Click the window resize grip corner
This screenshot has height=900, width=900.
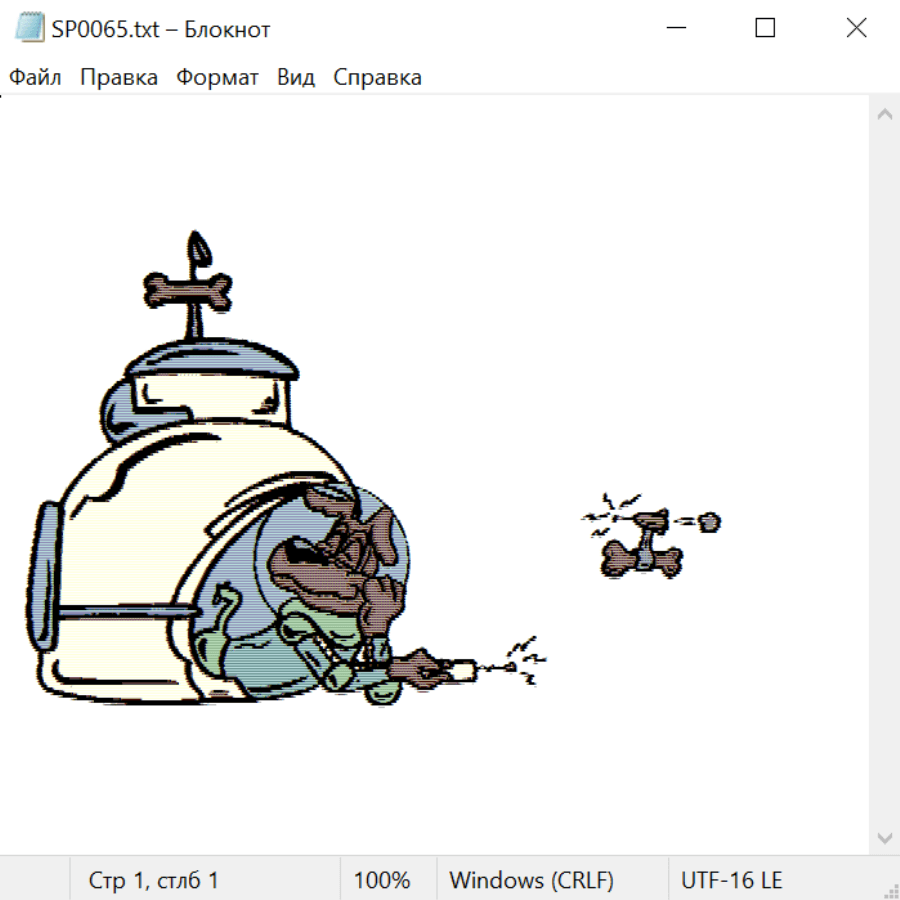tap(890, 890)
